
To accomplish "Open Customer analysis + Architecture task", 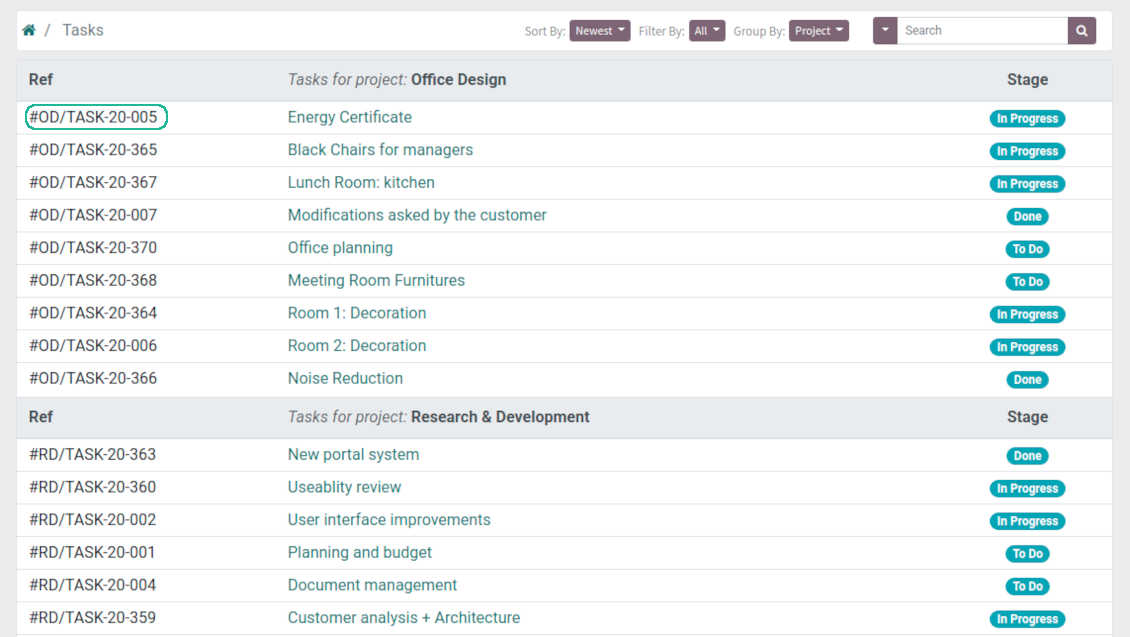I will click(x=403, y=618).
